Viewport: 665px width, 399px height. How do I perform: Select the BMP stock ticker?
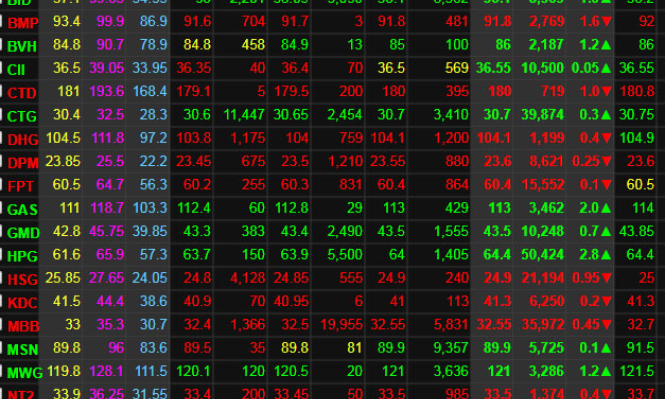[23, 22]
